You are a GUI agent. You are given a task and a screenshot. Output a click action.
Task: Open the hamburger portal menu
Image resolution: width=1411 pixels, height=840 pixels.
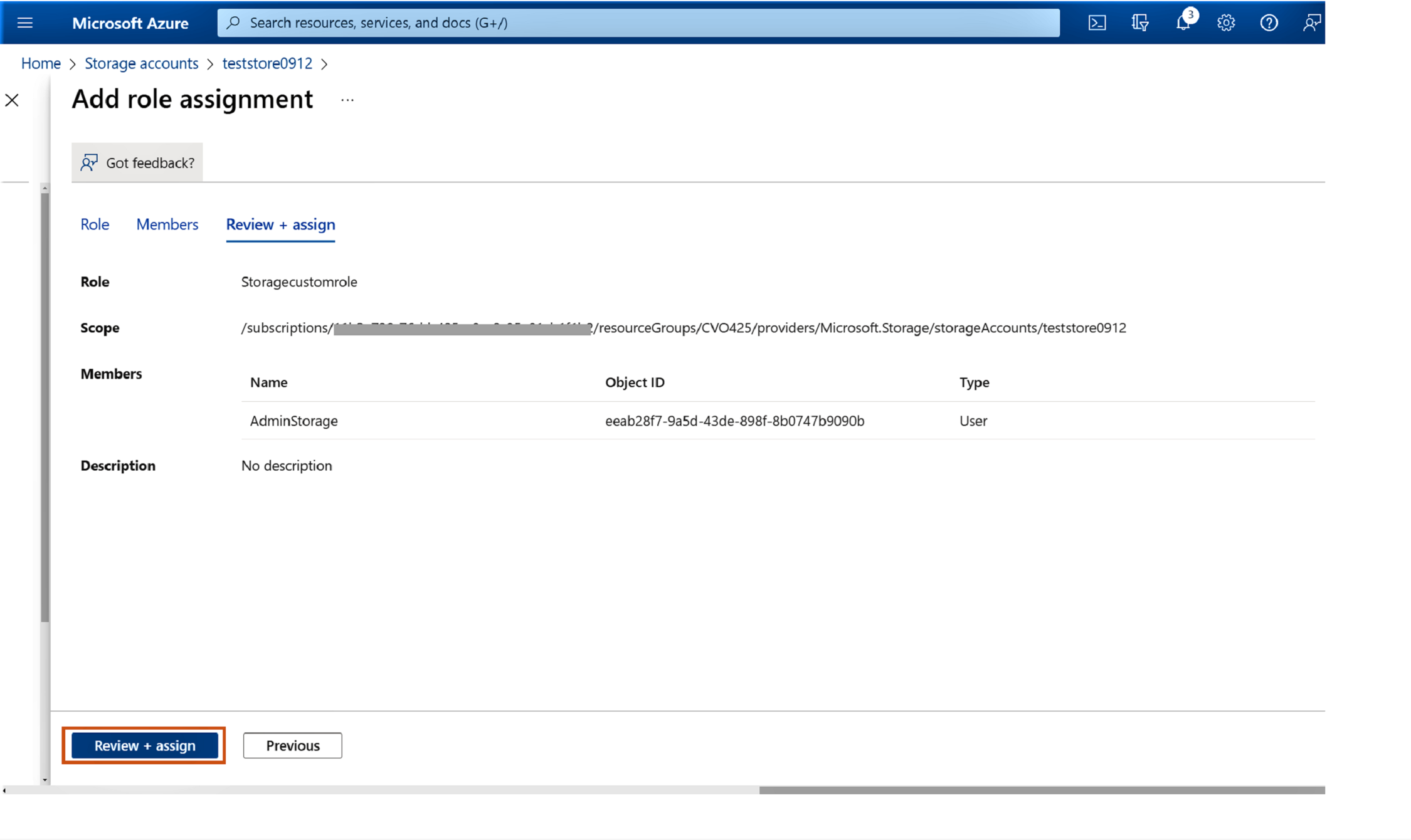(25, 23)
